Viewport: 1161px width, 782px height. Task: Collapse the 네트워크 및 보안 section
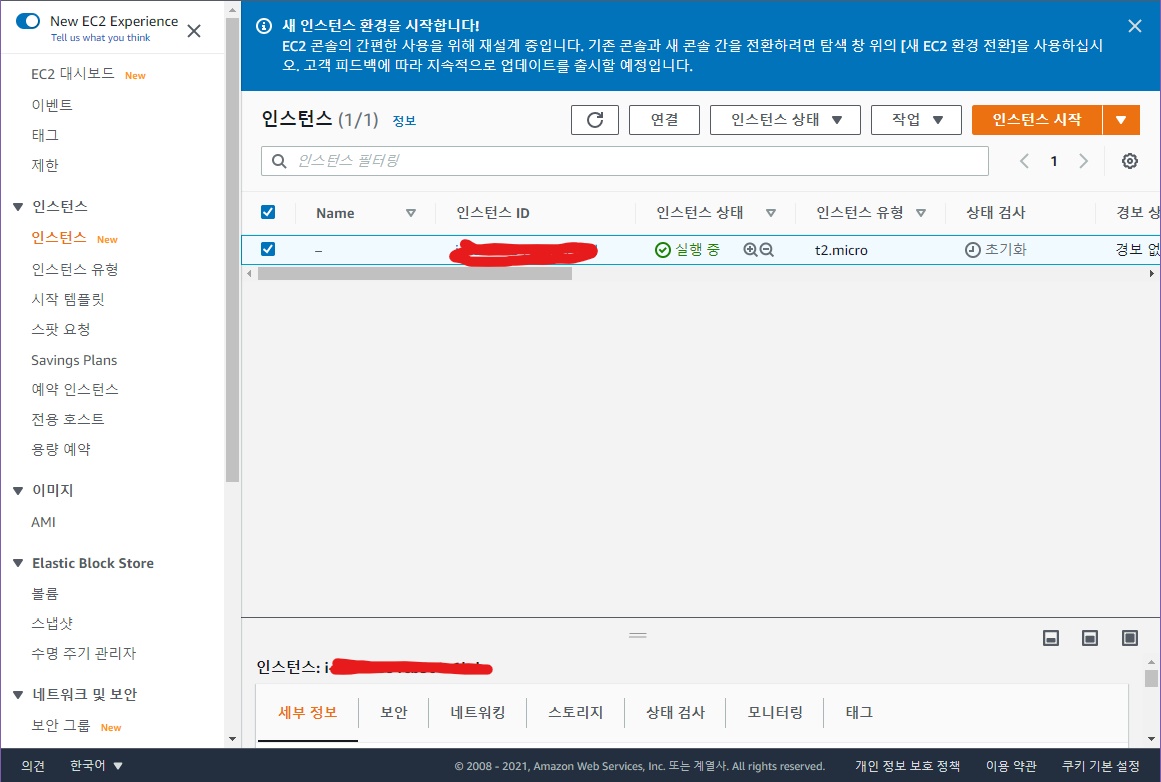coord(19,695)
